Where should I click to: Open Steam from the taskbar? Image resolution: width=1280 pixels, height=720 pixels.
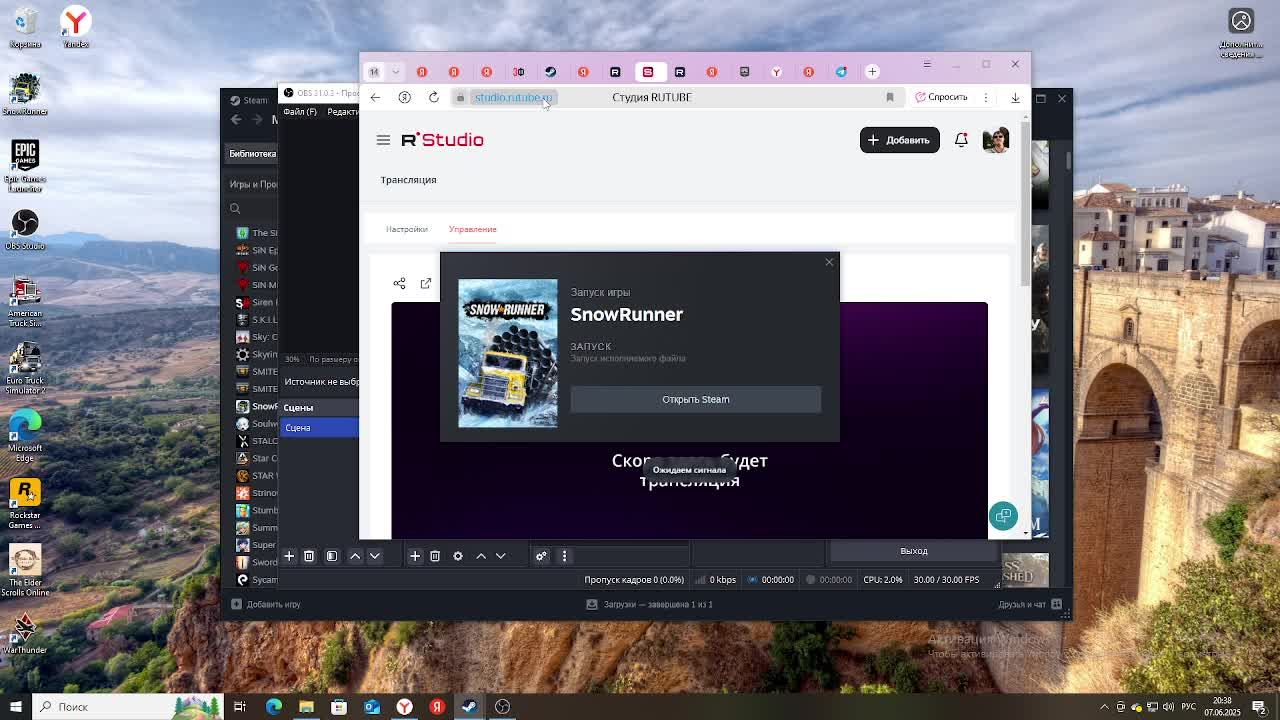click(x=469, y=707)
